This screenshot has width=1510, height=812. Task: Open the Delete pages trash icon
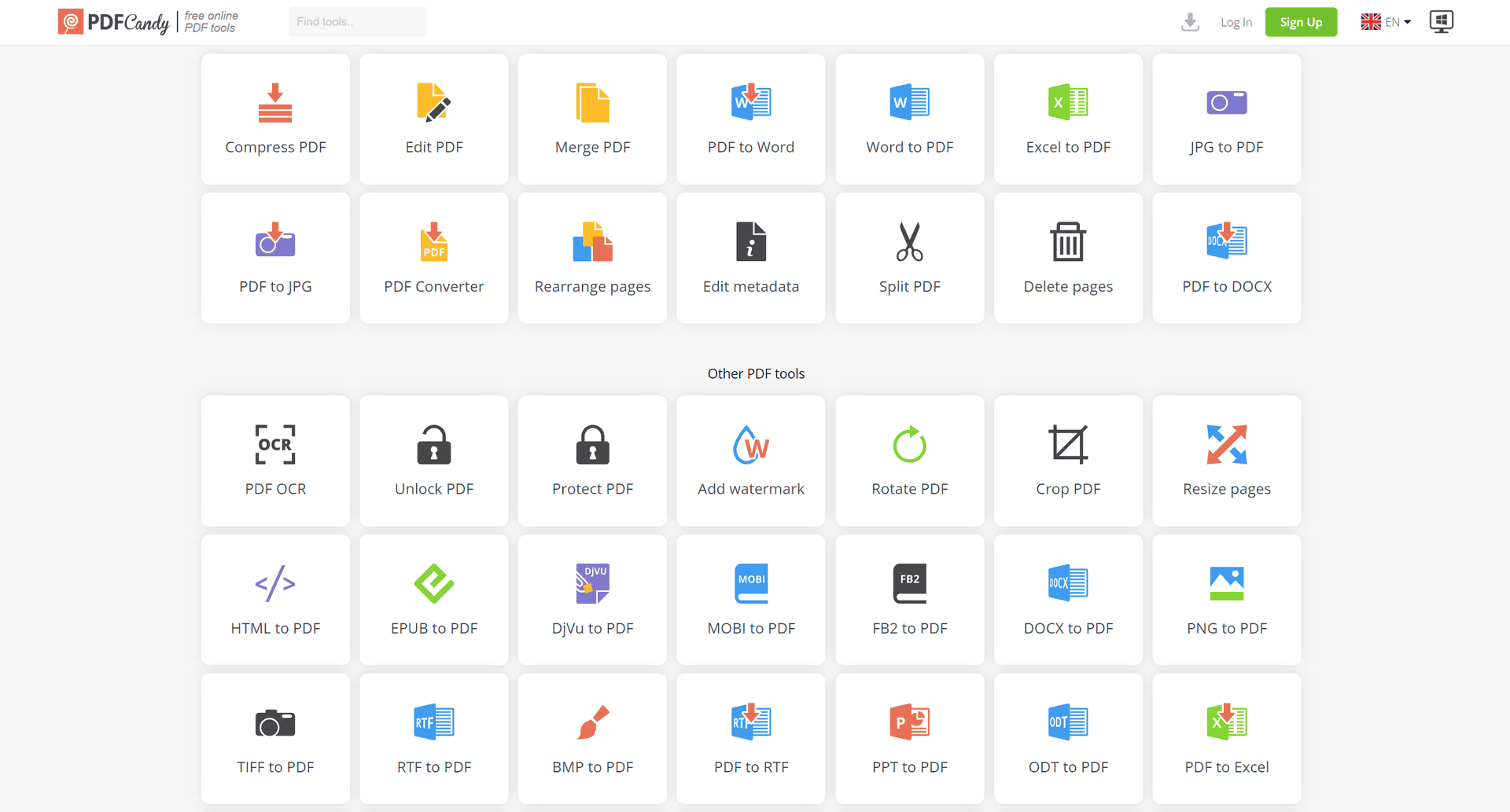[x=1068, y=241]
